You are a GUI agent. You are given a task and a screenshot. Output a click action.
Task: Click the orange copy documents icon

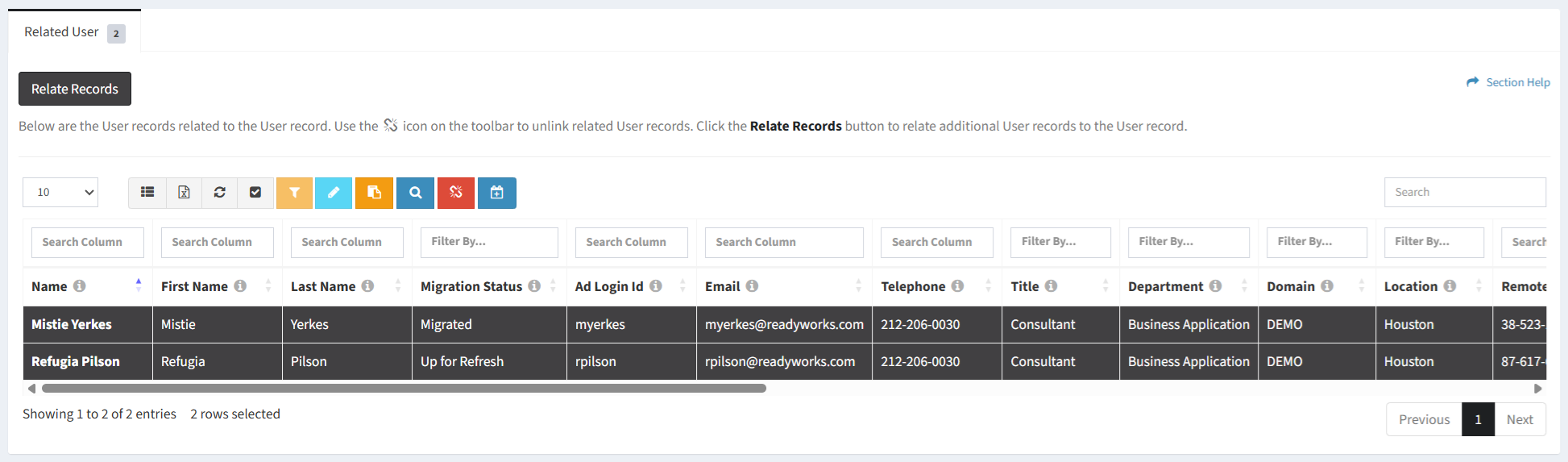coord(374,193)
